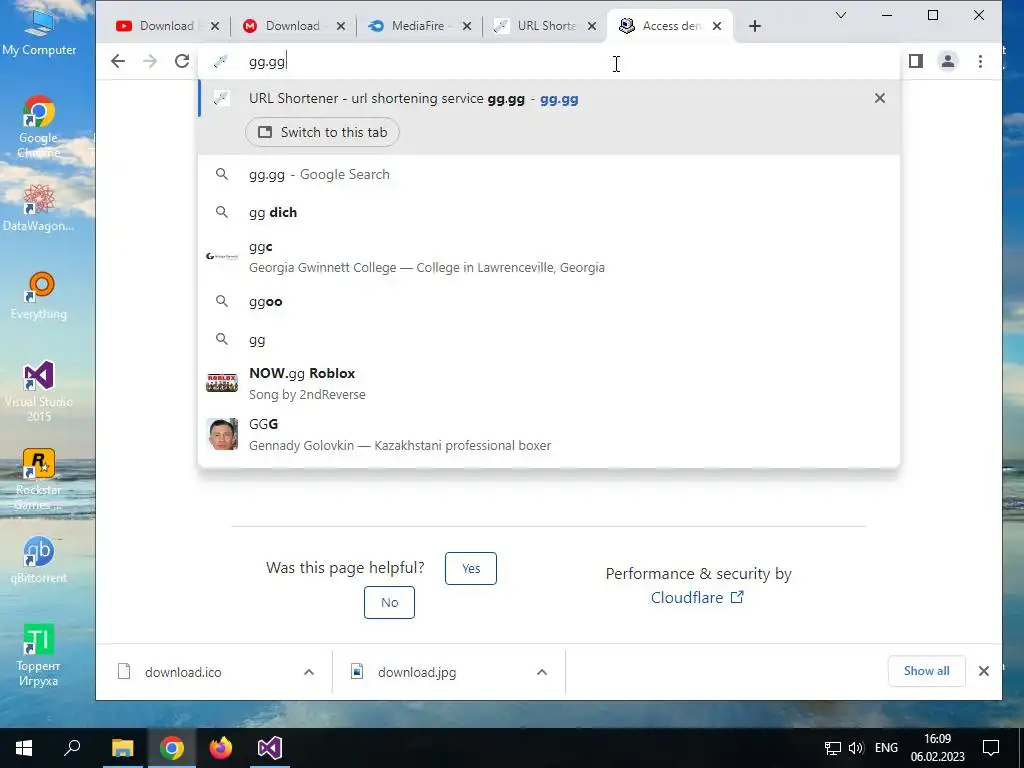Screen dimensions: 1024x768
Task: Click address bar containing gg.gg
Action: pos(549,61)
